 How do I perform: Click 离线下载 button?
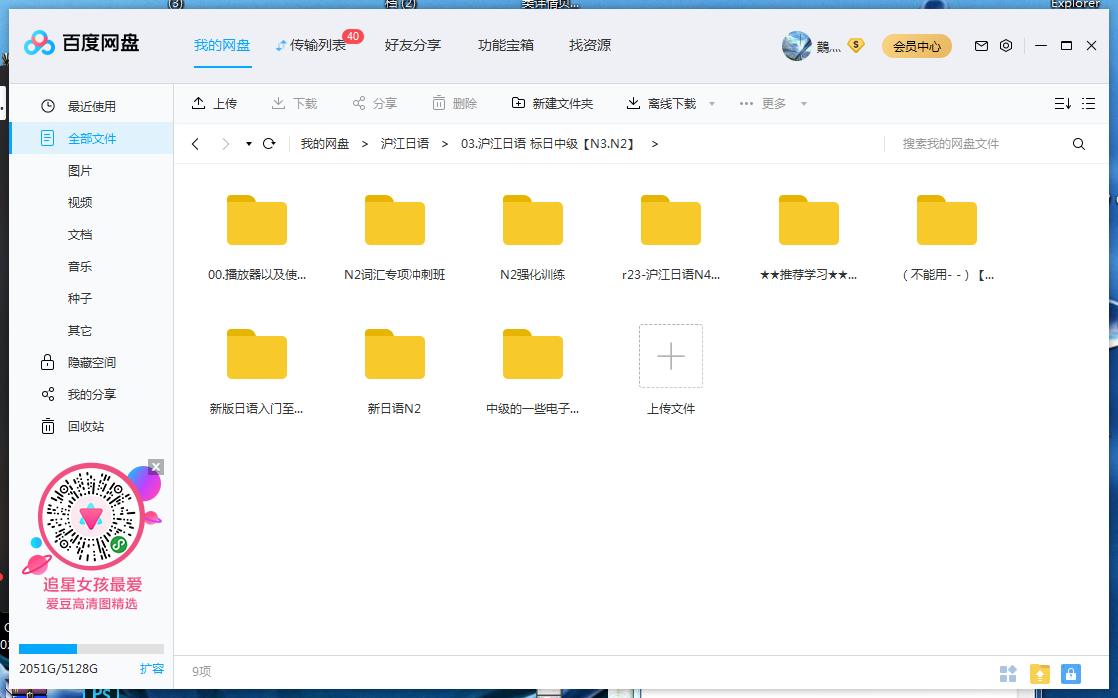point(661,103)
